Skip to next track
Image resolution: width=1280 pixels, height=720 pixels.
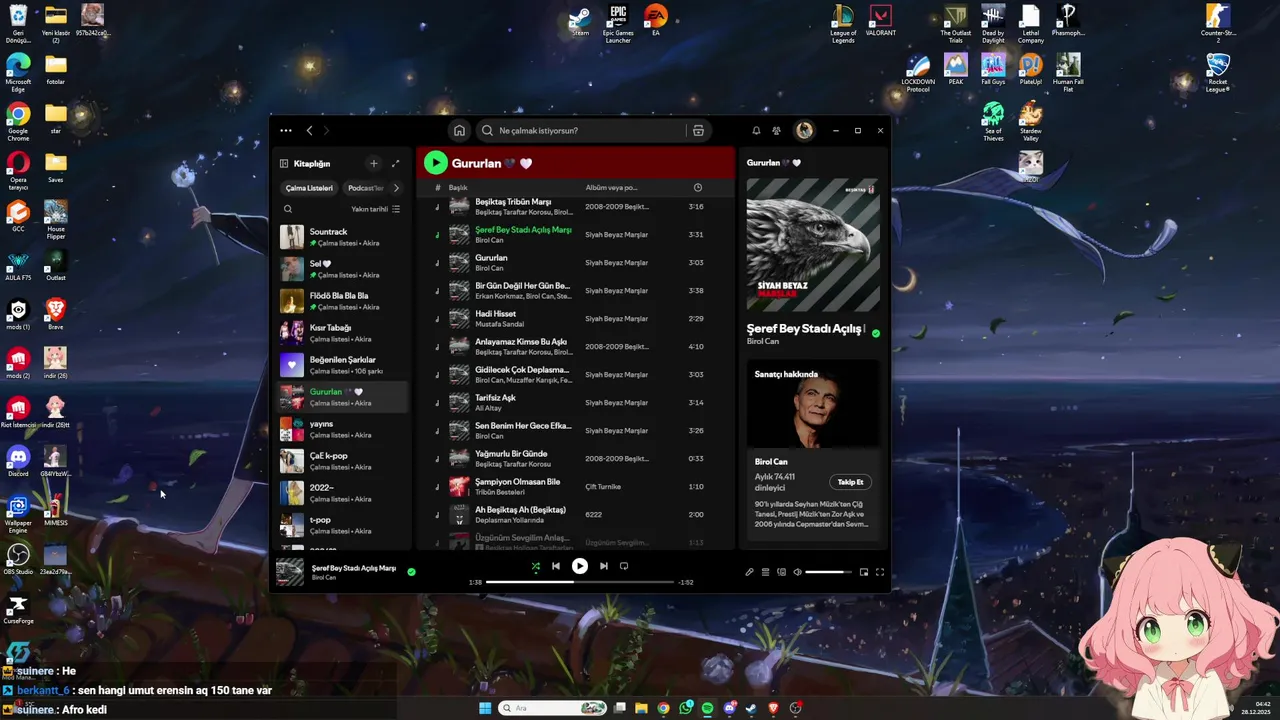pyautogui.click(x=603, y=566)
